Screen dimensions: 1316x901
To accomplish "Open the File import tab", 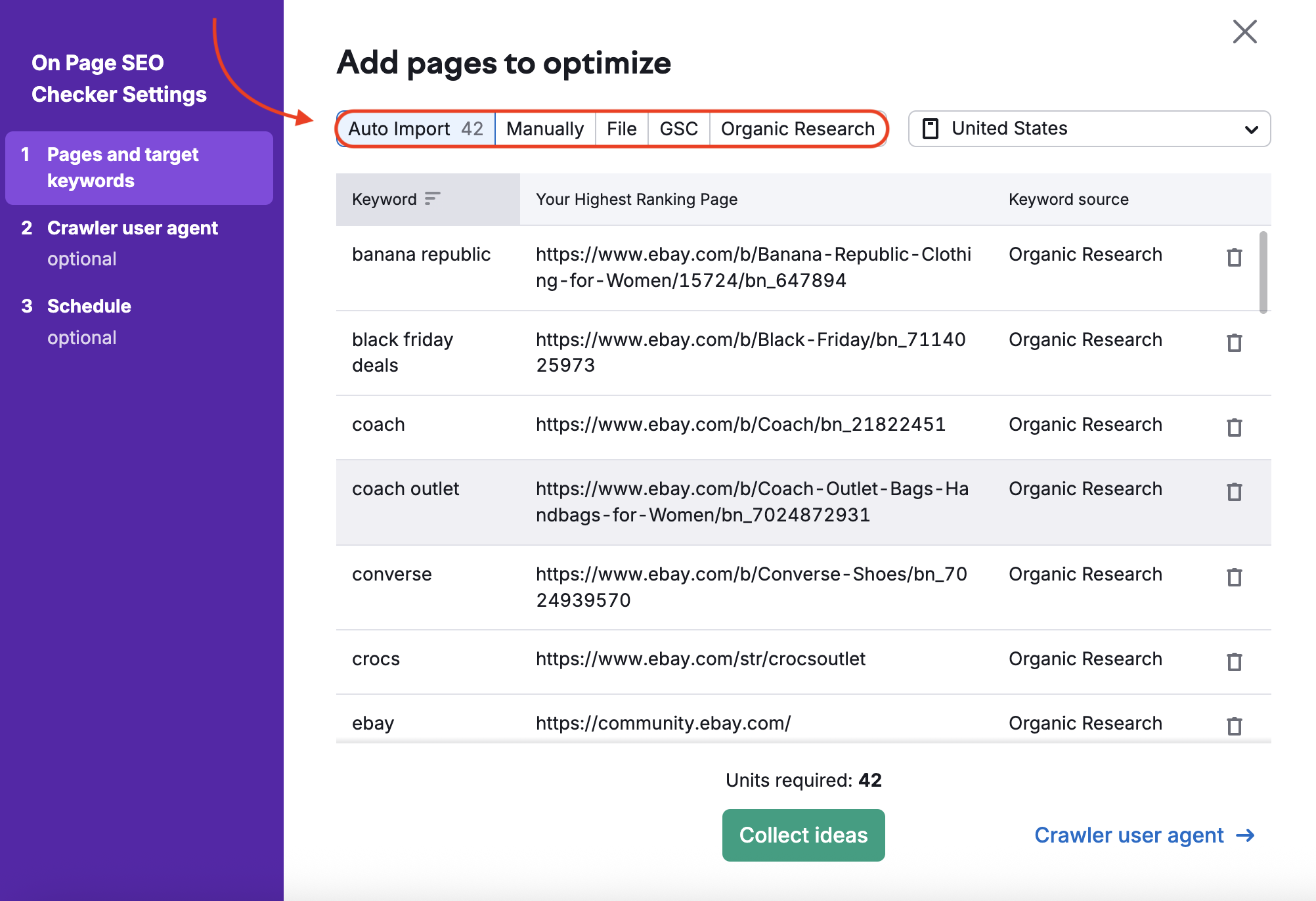I will [621, 129].
